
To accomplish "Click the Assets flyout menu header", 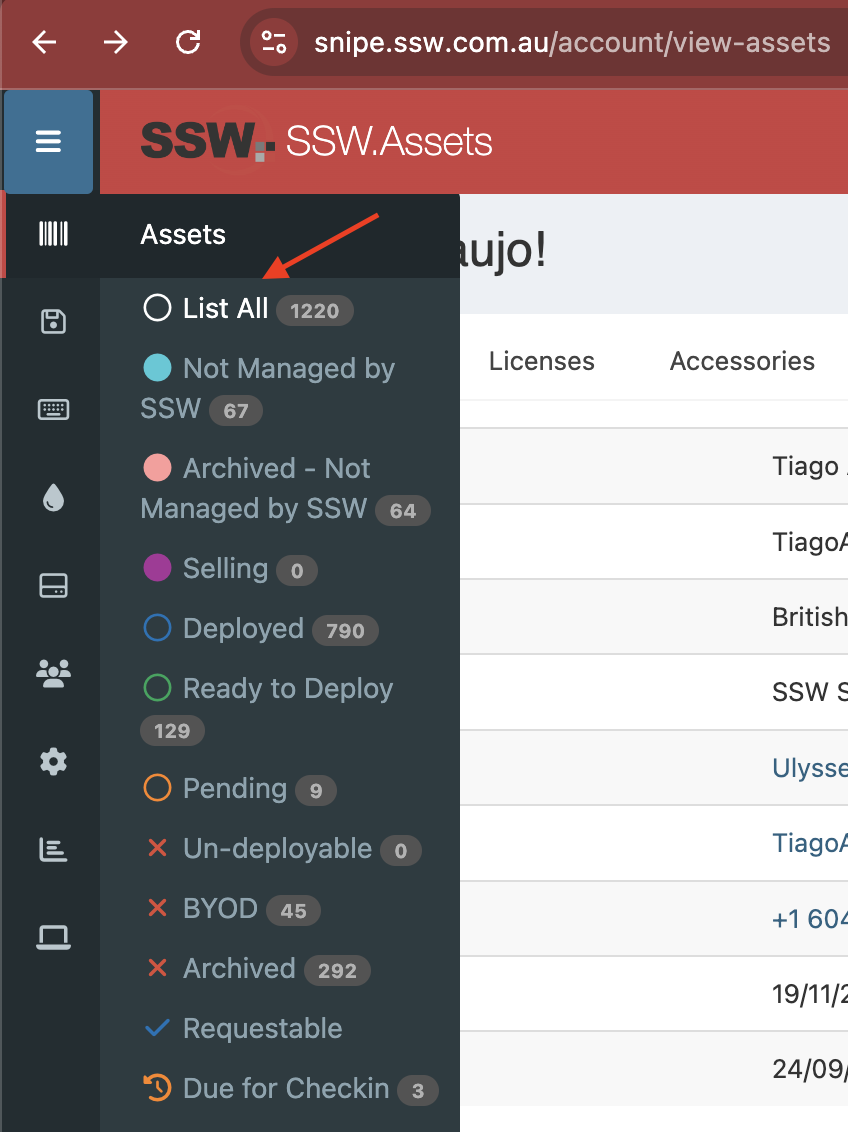I will coord(280,235).
